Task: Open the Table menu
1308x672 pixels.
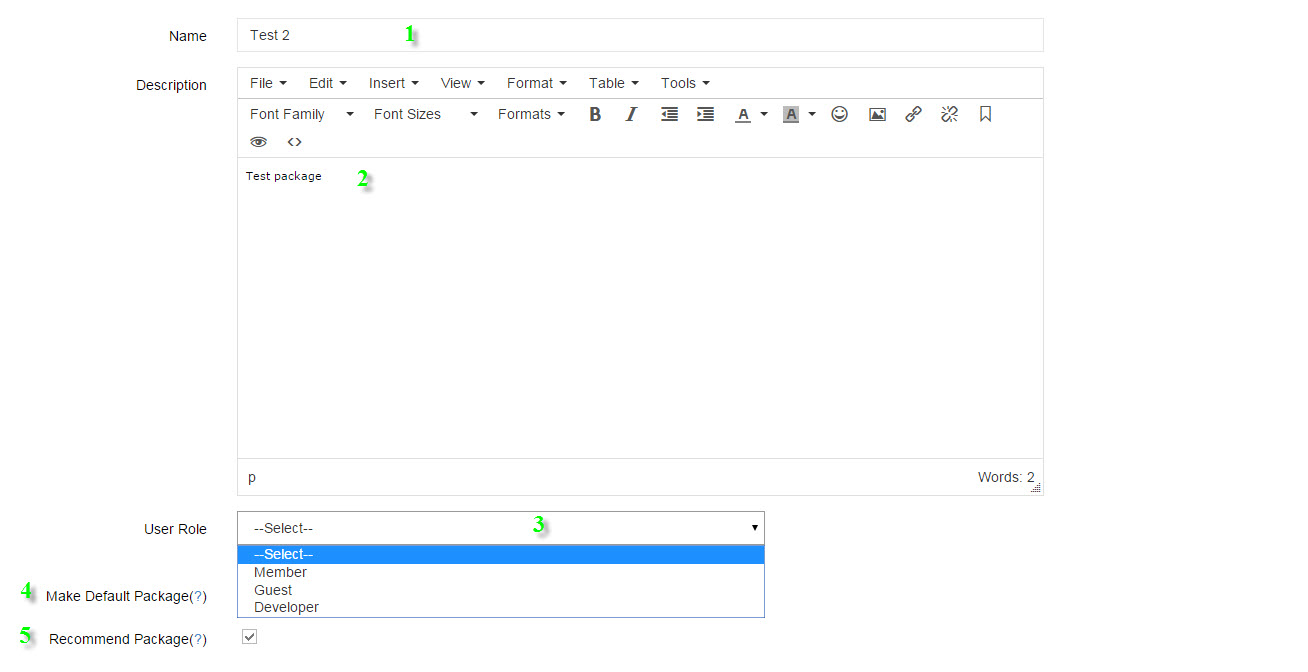Action: pyautogui.click(x=613, y=83)
